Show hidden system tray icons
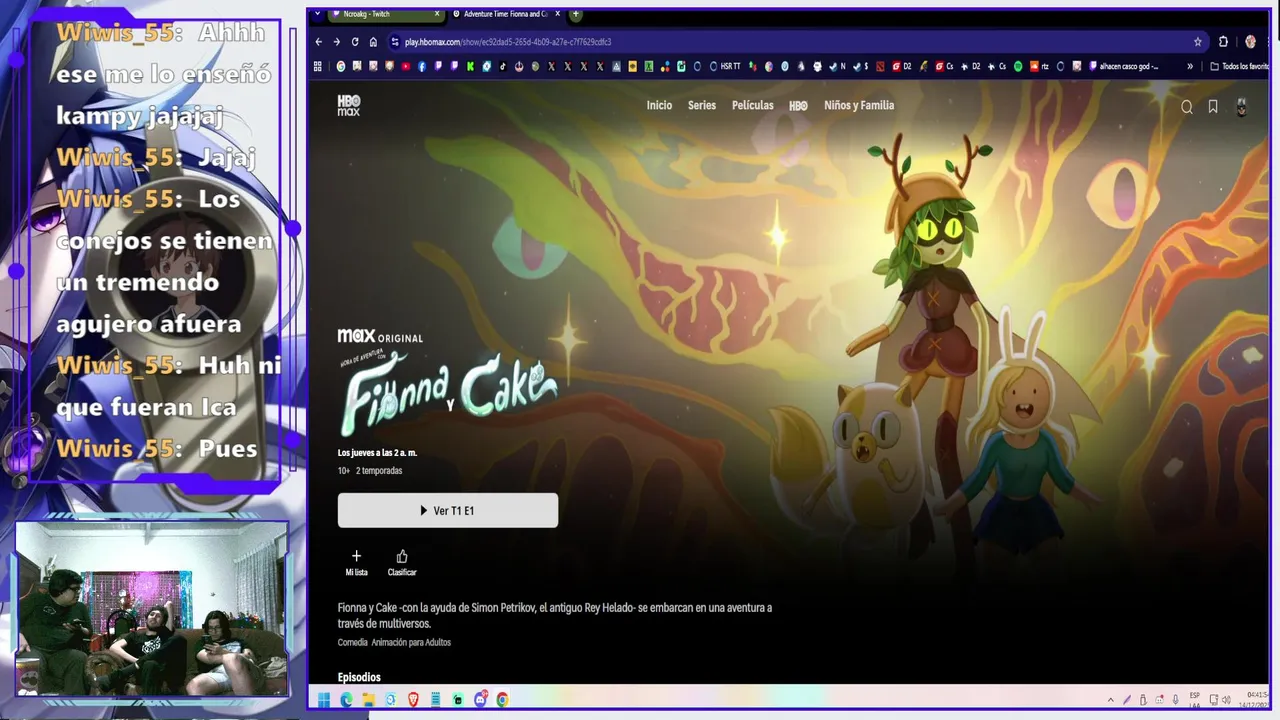This screenshot has height=720, width=1280. 1111,700
